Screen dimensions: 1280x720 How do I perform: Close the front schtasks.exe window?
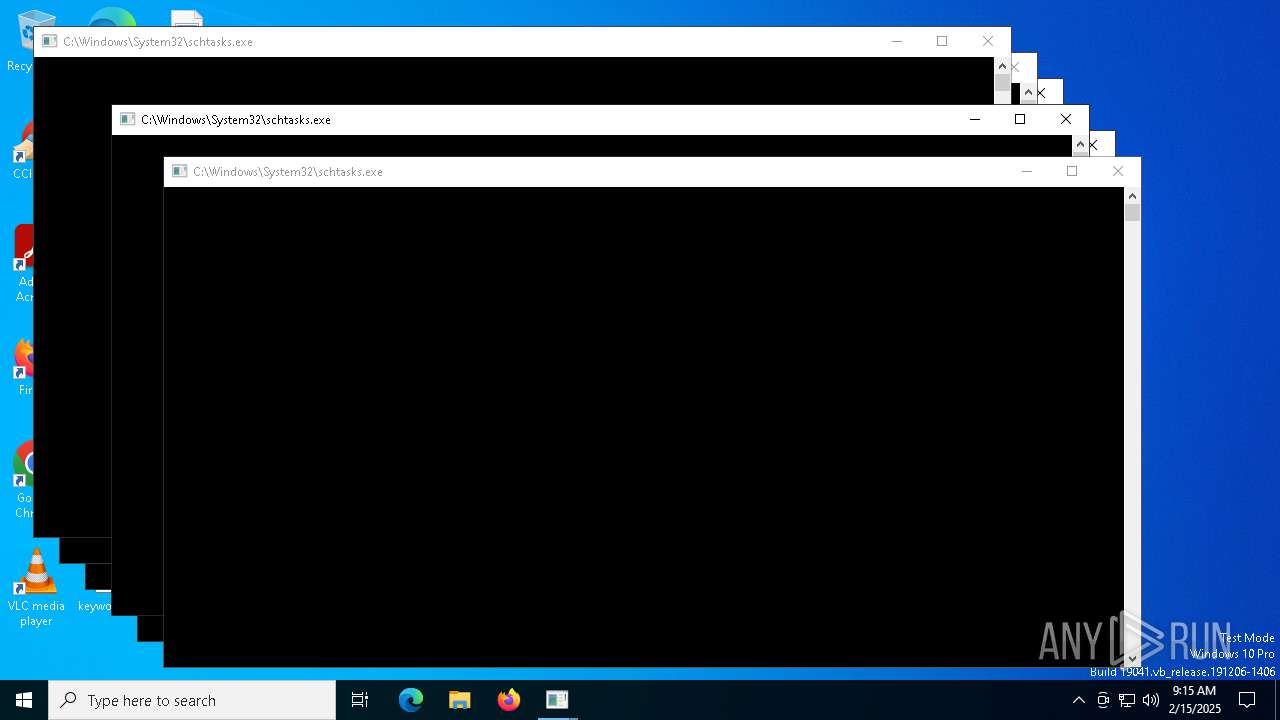(x=1118, y=171)
